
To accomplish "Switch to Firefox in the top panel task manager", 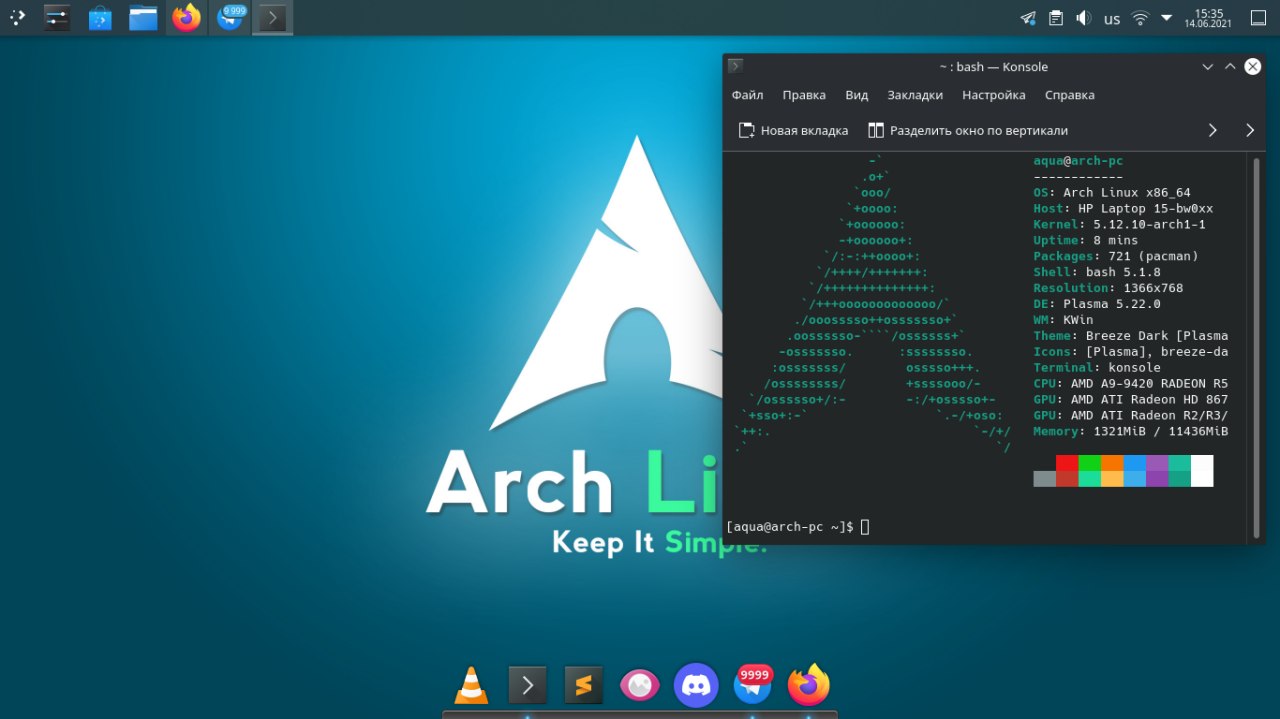I will (x=186, y=18).
